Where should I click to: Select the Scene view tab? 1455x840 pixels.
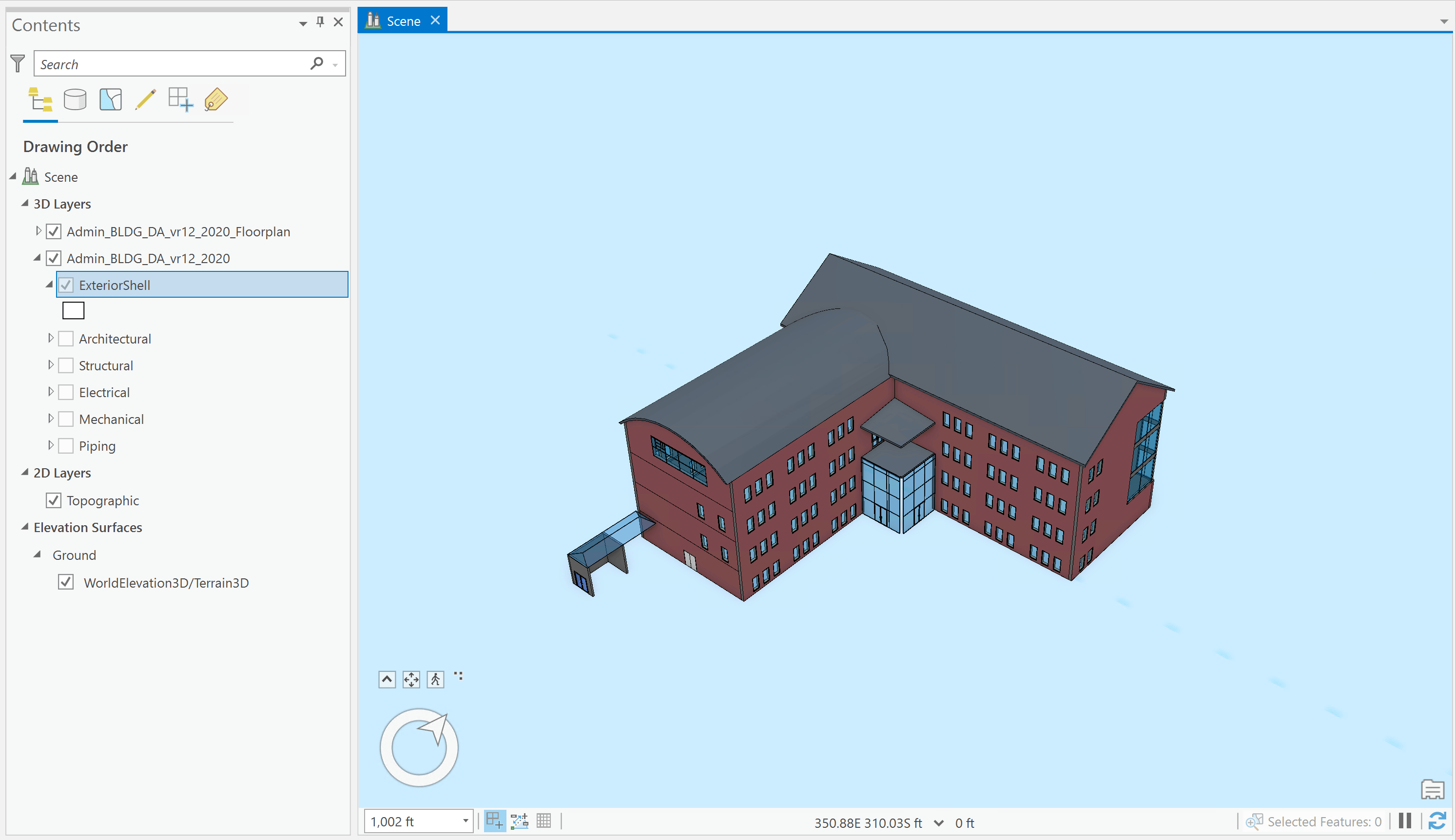click(403, 21)
